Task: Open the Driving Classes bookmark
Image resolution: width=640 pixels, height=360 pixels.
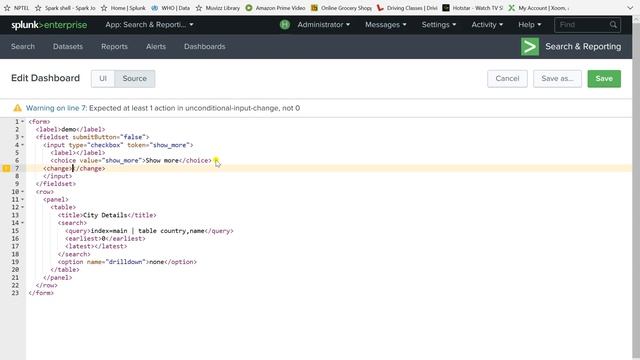Action: [407, 8]
